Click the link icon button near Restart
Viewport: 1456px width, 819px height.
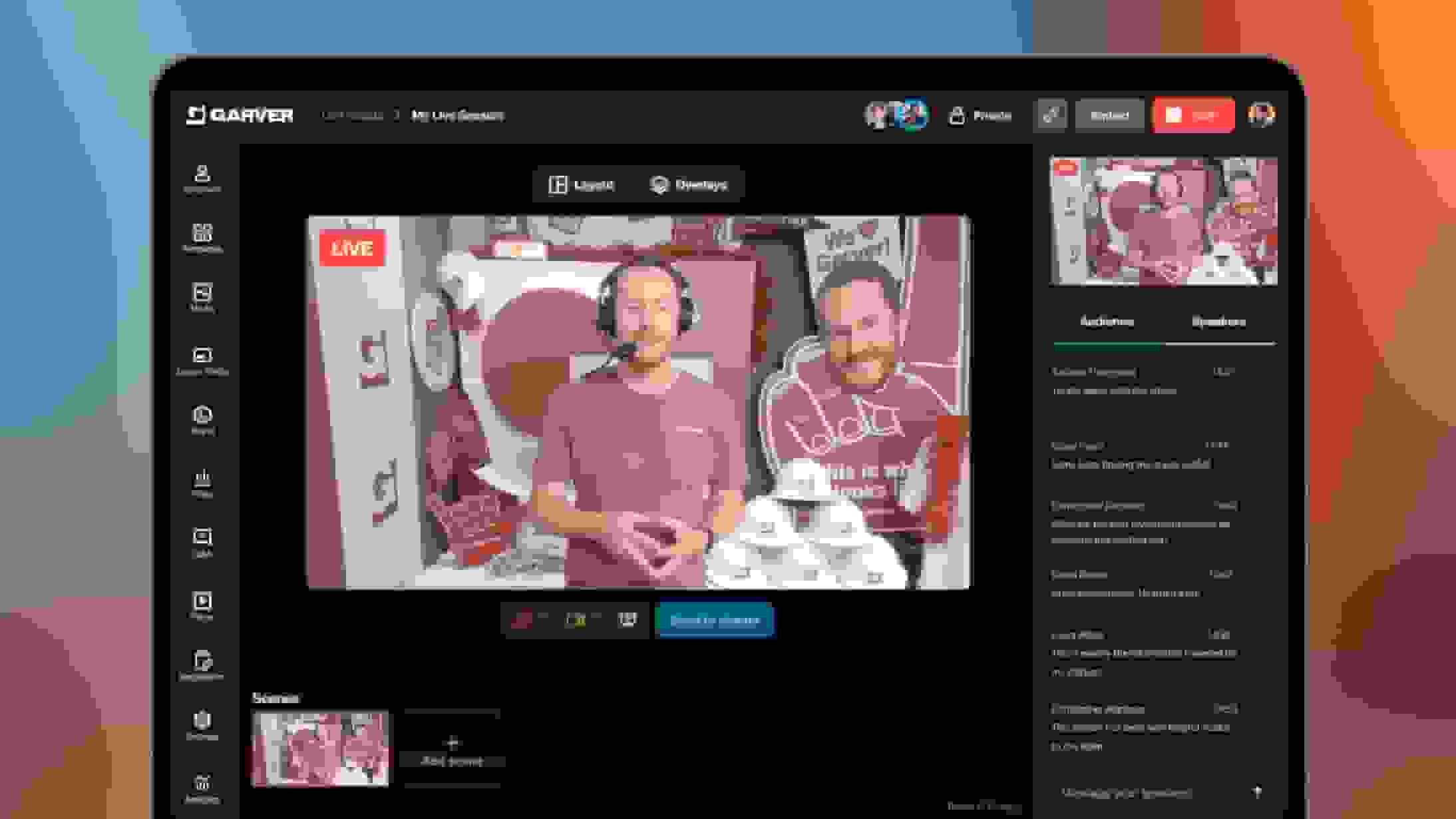pyautogui.click(x=1051, y=115)
